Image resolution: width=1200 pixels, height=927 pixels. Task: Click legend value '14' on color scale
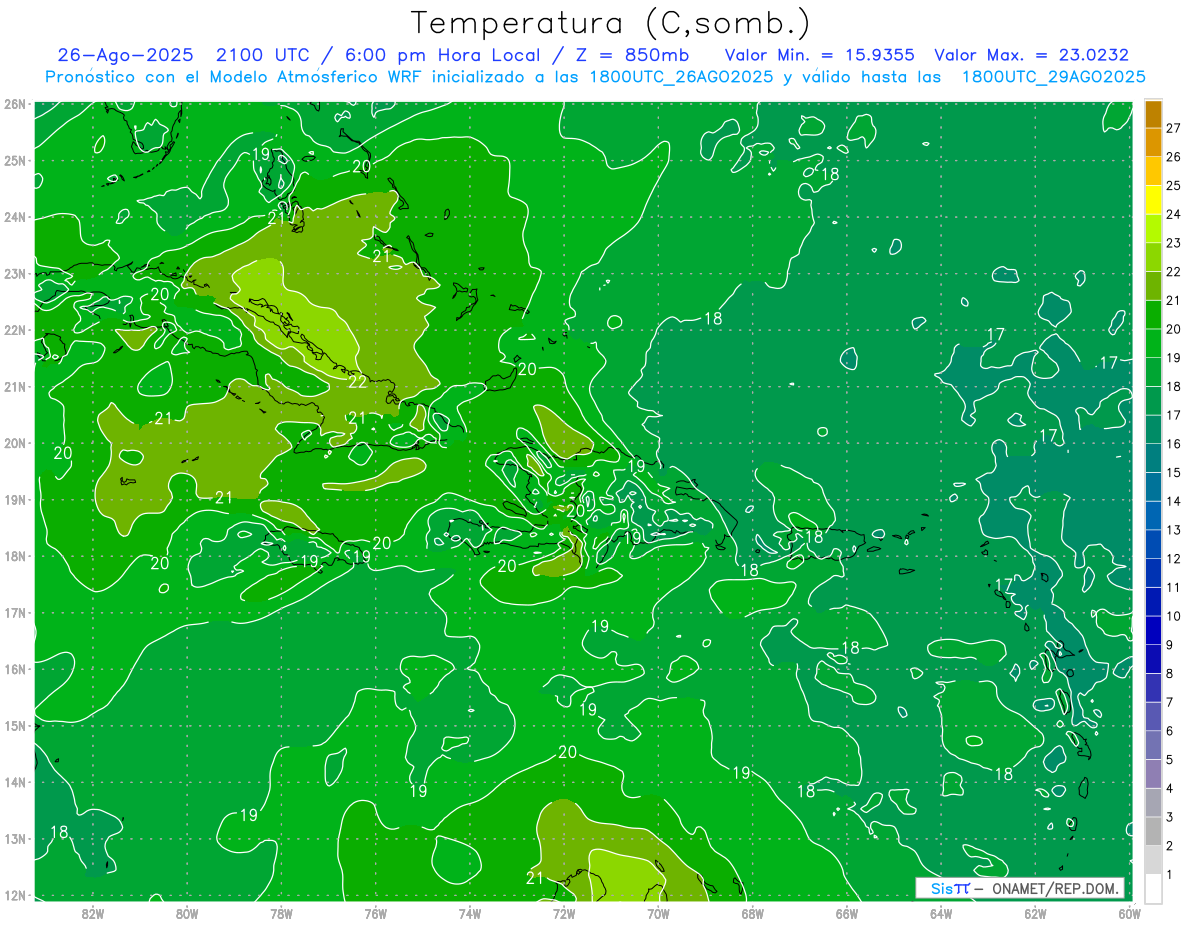pyautogui.click(x=1174, y=501)
